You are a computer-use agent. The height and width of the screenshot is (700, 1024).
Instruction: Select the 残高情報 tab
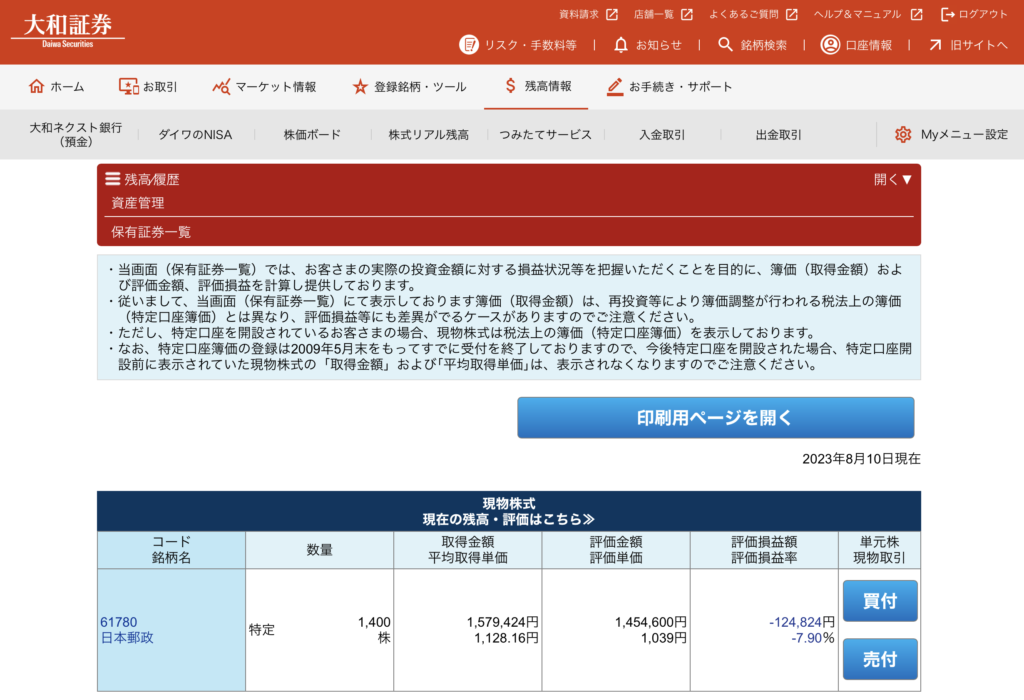tap(536, 86)
